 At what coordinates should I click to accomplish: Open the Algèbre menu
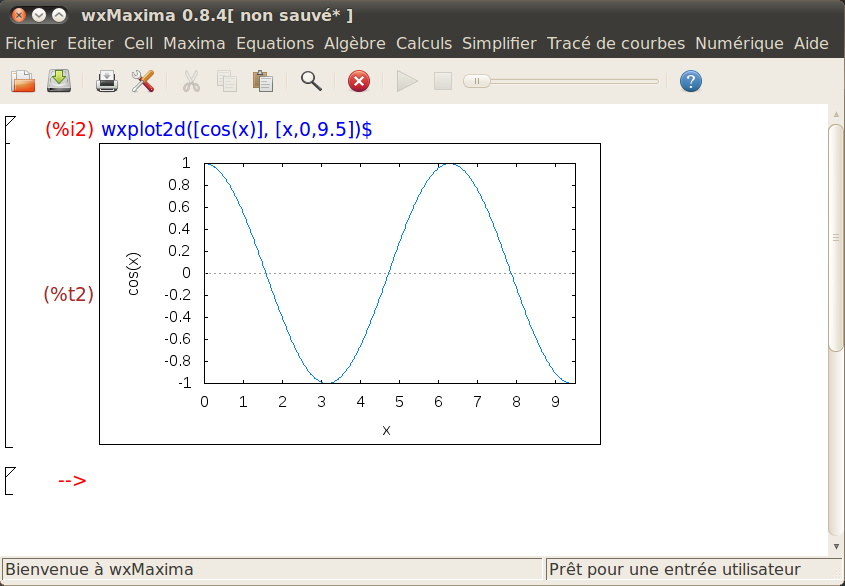354,43
